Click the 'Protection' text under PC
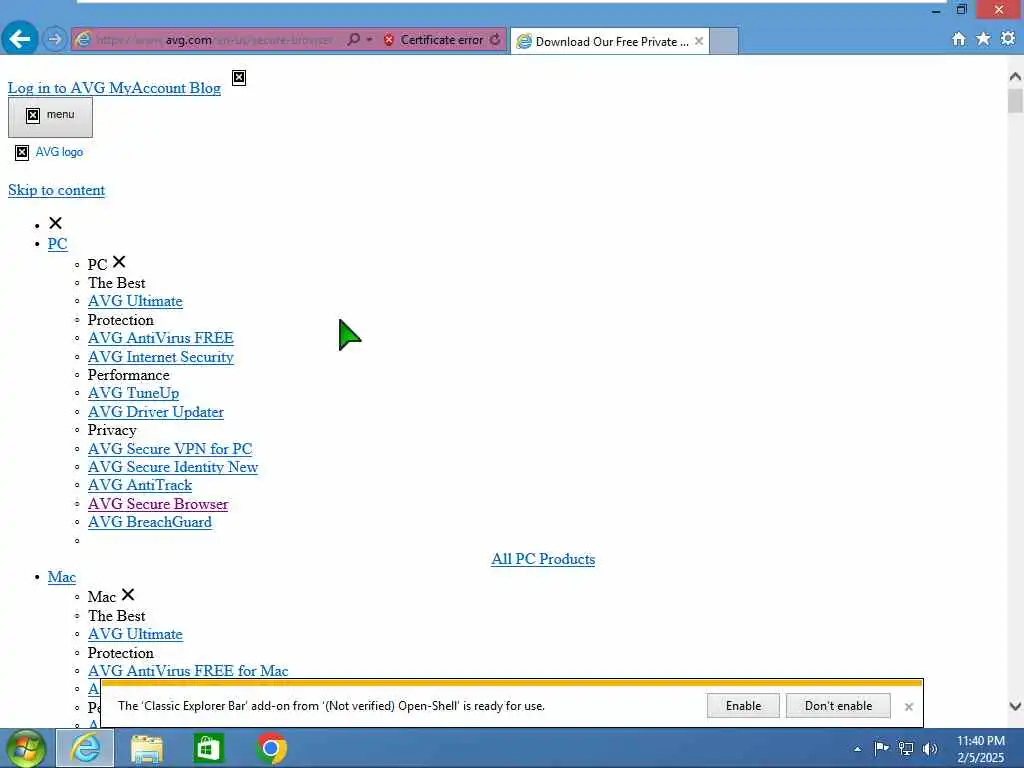Viewport: 1024px width, 768px height. point(121,320)
